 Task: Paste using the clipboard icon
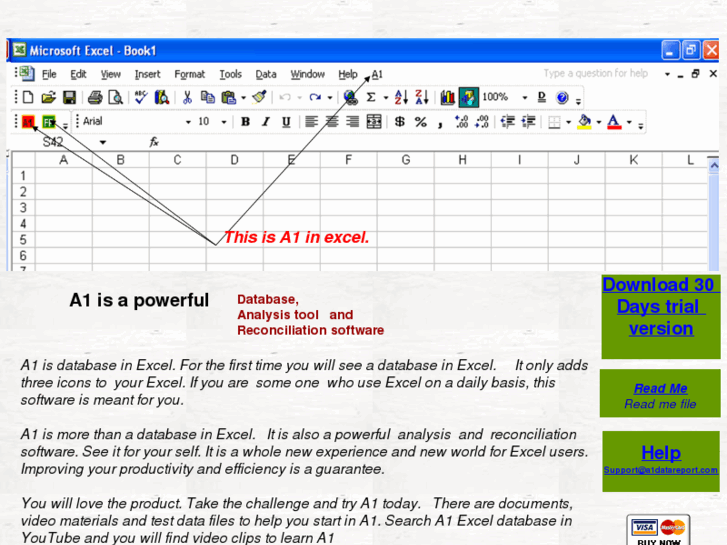pos(229,97)
